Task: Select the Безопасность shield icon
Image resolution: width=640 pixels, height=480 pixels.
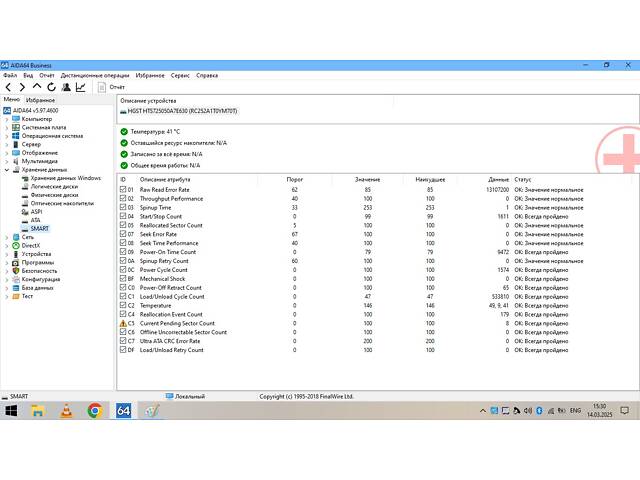Action: [16, 271]
